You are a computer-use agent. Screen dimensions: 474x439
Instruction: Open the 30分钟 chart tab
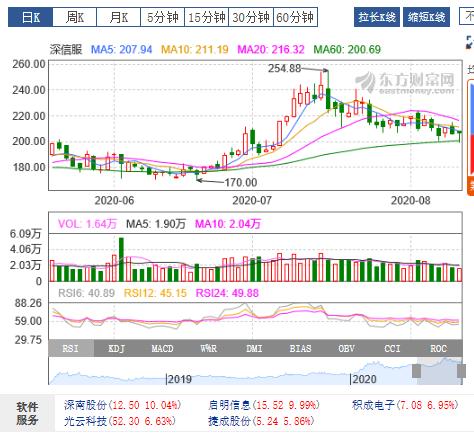pyautogui.click(x=251, y=17)
